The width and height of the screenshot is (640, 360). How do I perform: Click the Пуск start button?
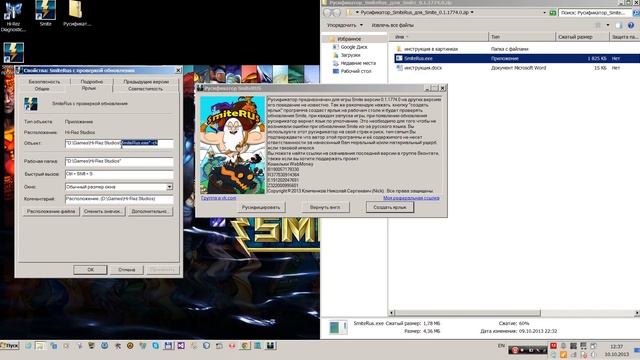tap(10, 346)
